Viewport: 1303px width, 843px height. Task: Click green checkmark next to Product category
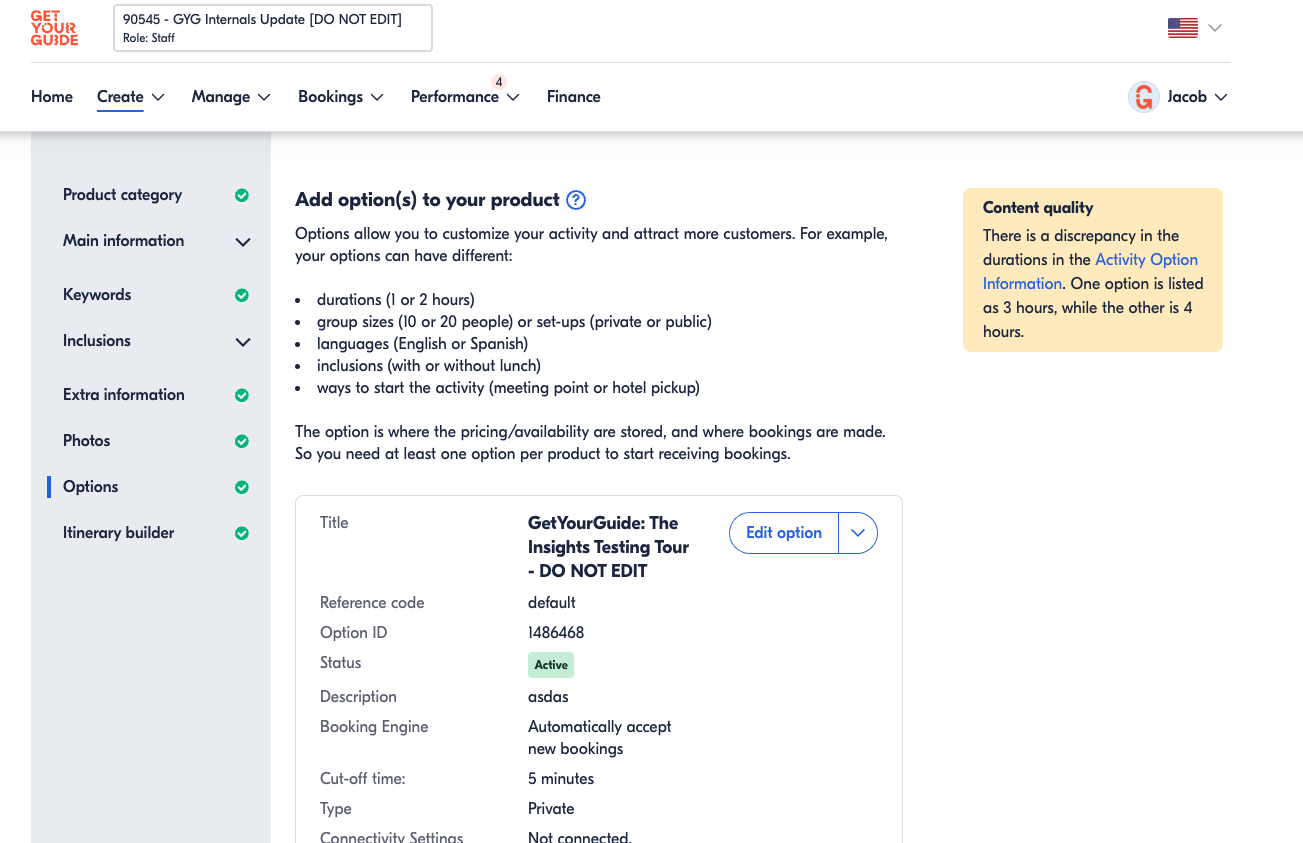click(x=242, y=195)
